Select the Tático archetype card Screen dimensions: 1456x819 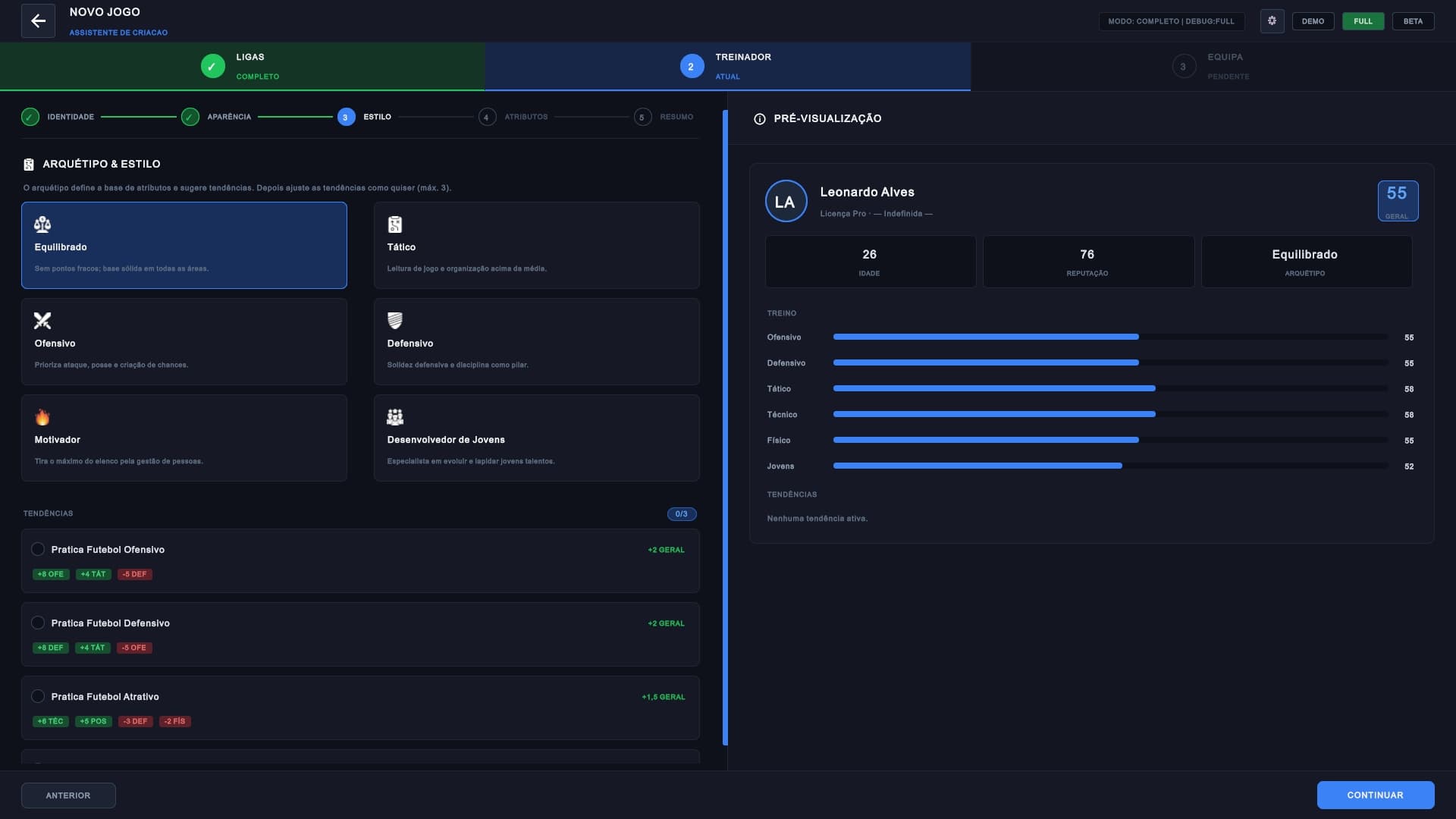537,245
